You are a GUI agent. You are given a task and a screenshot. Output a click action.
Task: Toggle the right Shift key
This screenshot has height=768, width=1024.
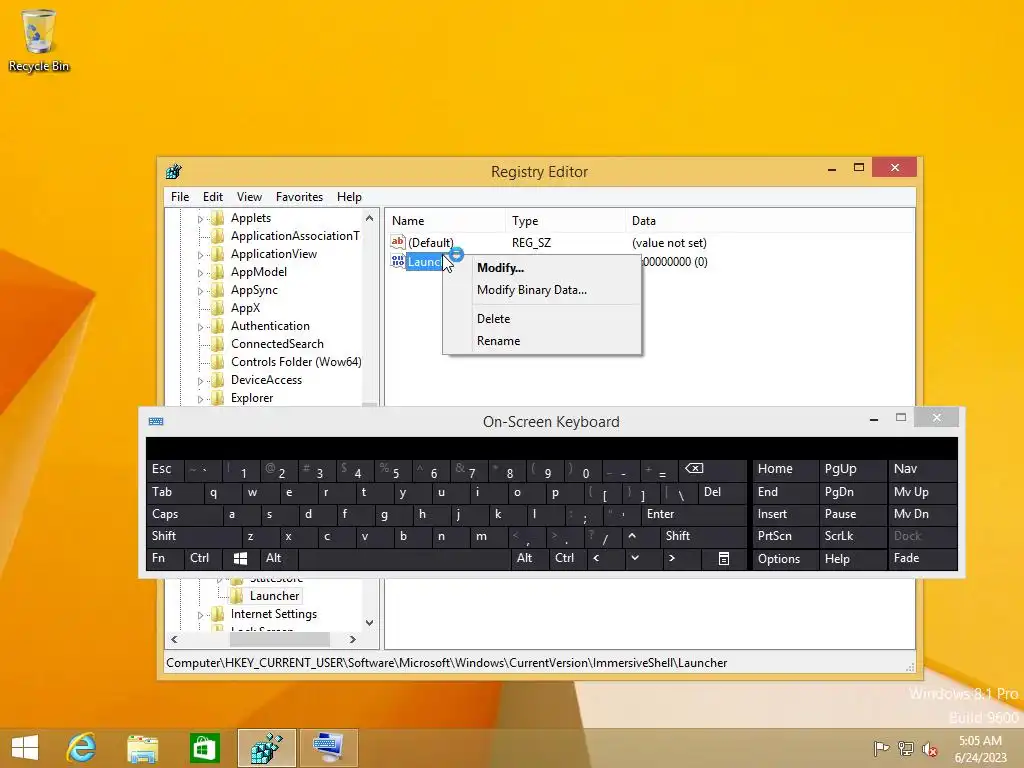(x=703, y=536)
